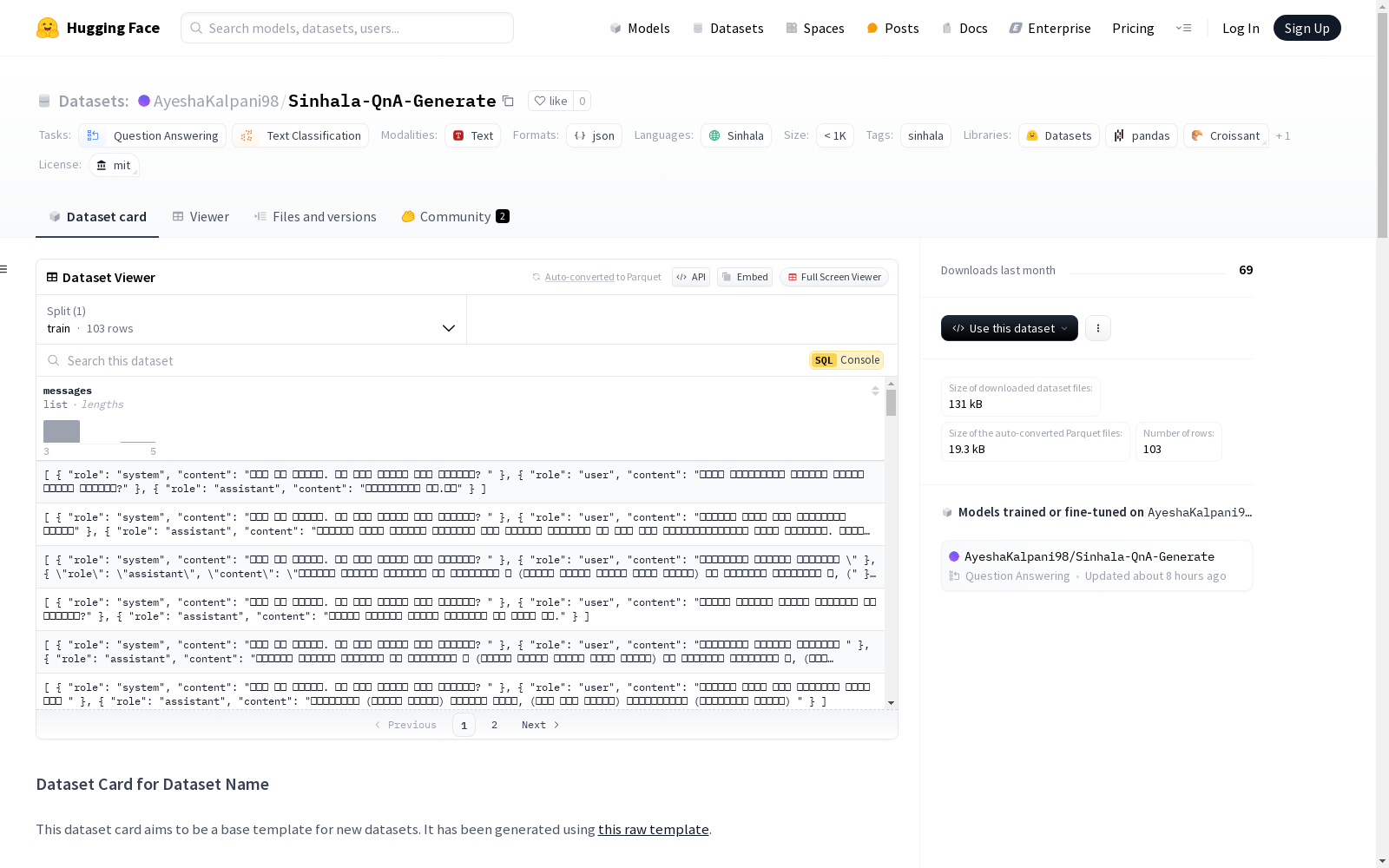Open the AyeshaKalpani98/Sinhala-QnA-Generate model card
The image size is (1389, 868).
[x=1096, y=565]
